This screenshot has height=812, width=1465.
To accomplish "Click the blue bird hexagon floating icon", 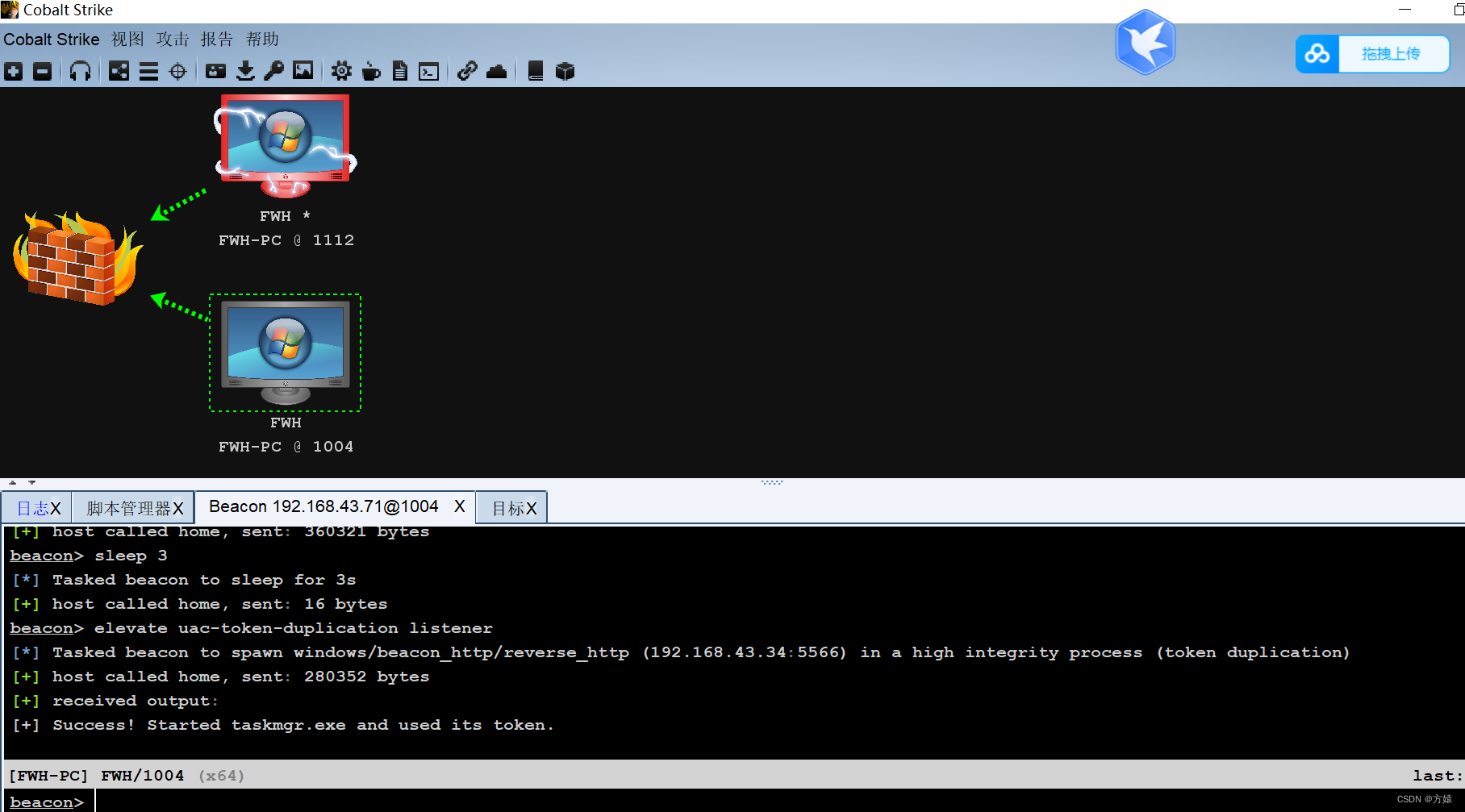I will [x=1146, y=42].
